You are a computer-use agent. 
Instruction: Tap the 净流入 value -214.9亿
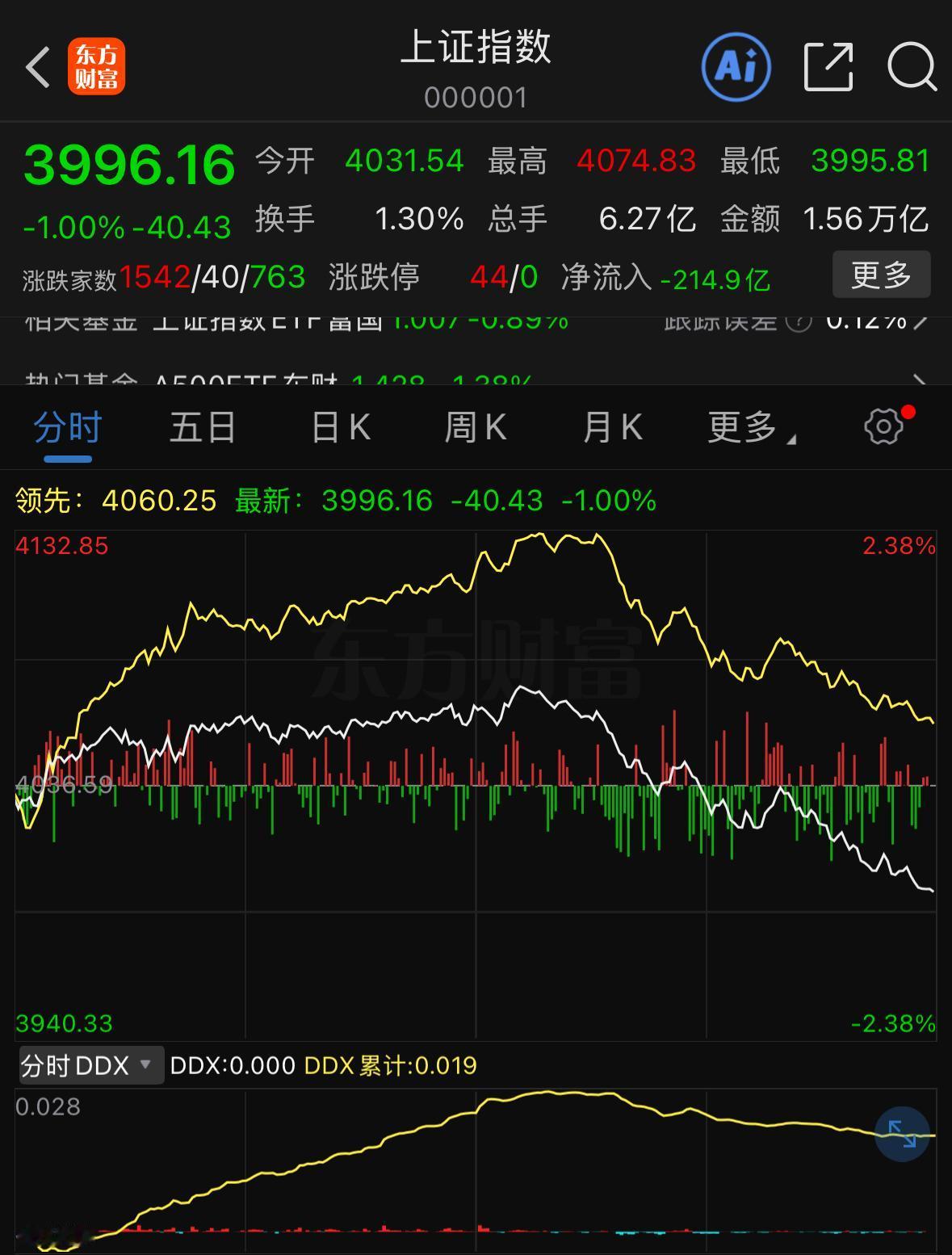tap(715, 279)
